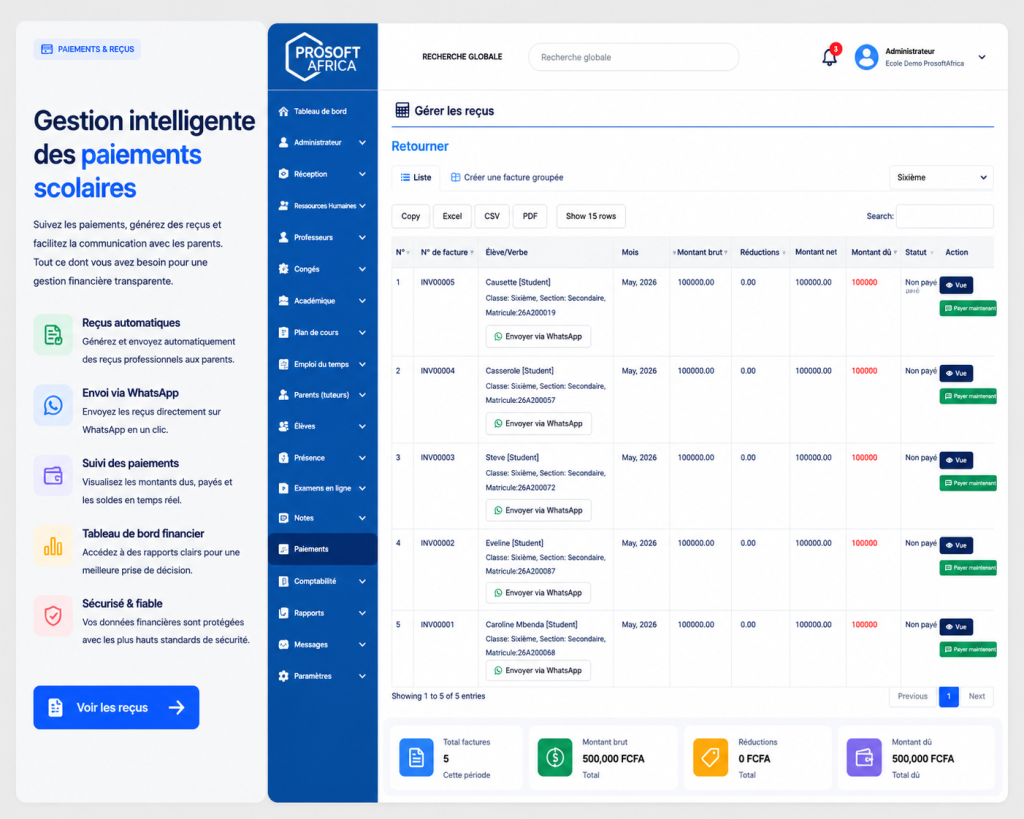Go to pagination page 1

[948, 696]
